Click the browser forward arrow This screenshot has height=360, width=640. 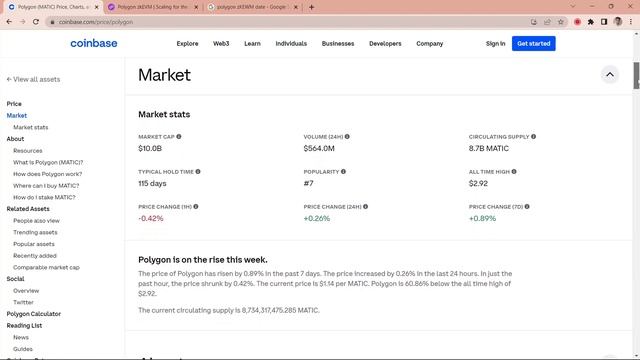[22, 22]
